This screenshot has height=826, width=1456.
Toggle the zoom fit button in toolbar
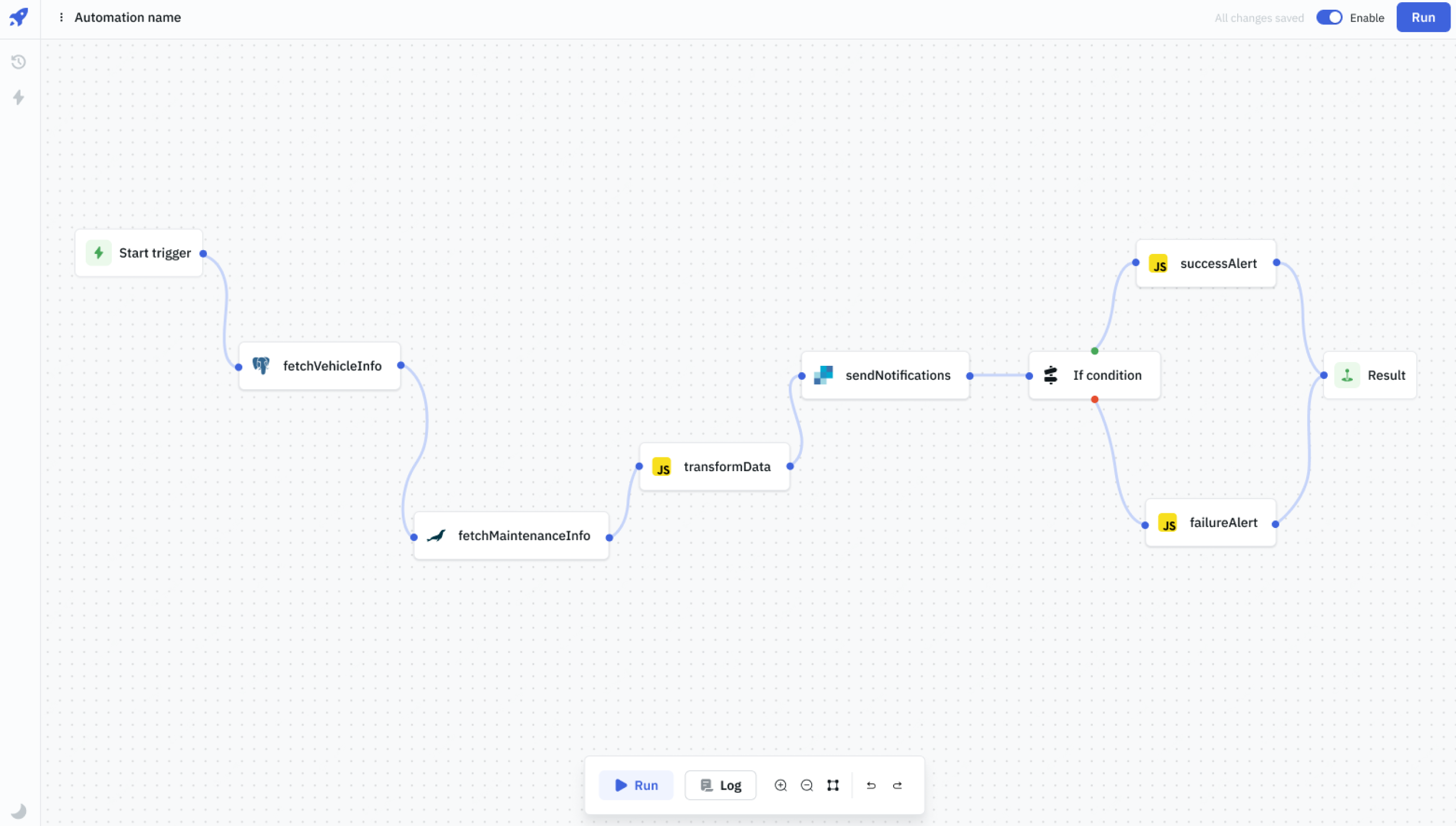[833, 785]
